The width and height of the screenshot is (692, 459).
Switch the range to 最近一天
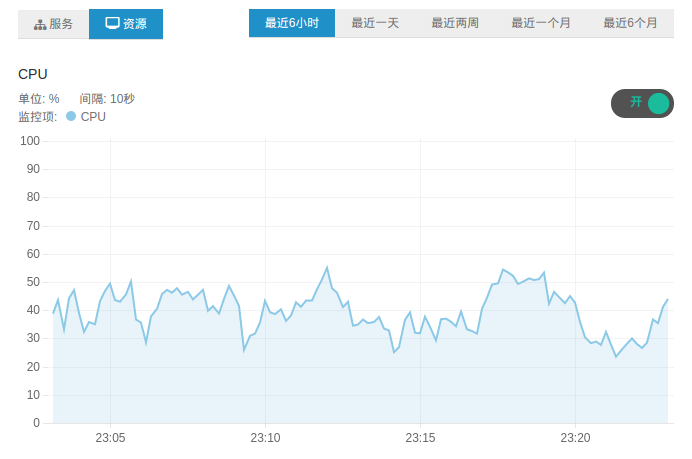pos(375,23)
